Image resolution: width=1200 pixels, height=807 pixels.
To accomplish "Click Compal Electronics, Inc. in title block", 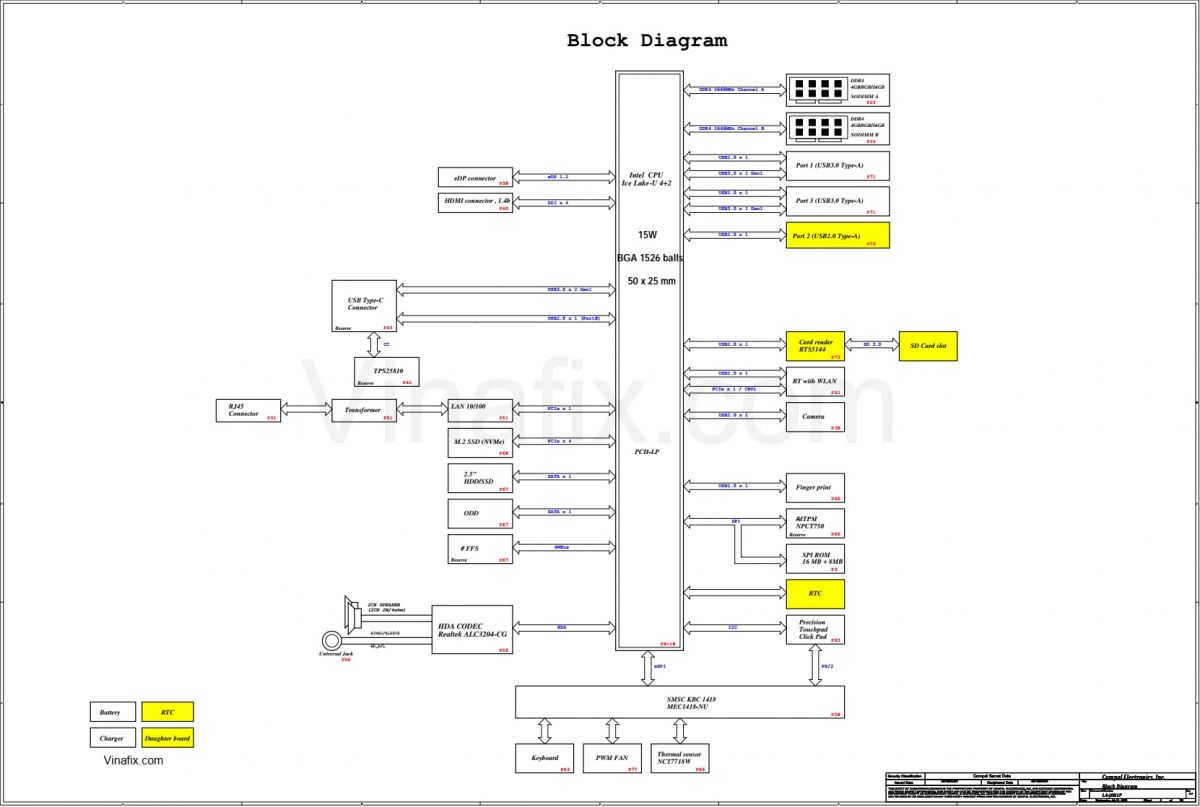I will pos(1133,777).
